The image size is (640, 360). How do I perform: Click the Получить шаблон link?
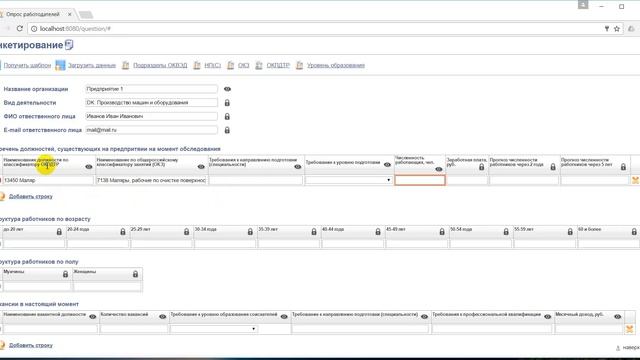(27, 65)
